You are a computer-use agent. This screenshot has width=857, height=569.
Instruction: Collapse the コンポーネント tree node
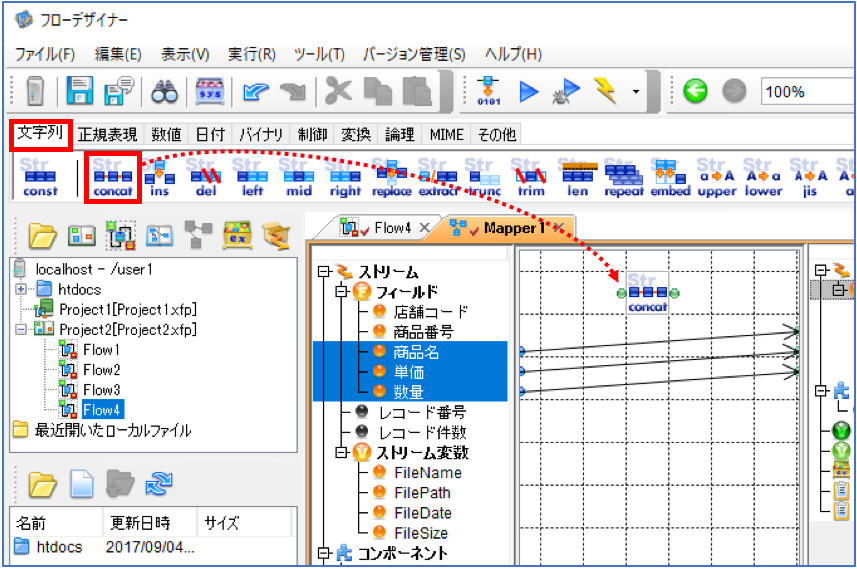pos(324,554)
